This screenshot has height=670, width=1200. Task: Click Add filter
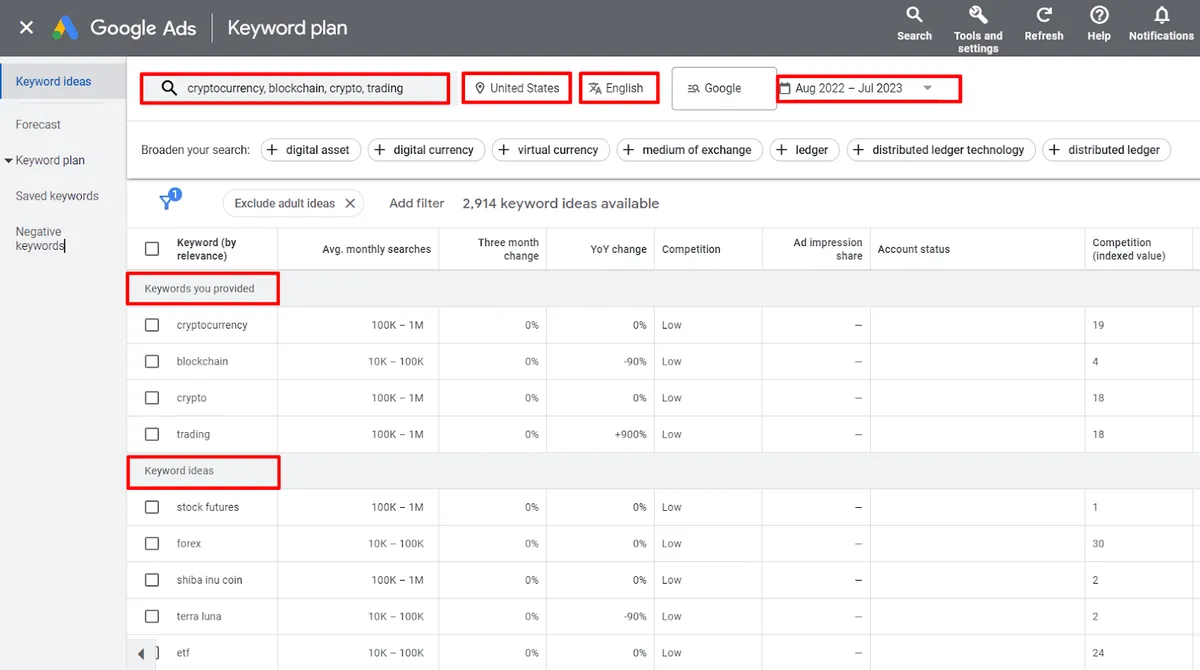tap(416, 203)
